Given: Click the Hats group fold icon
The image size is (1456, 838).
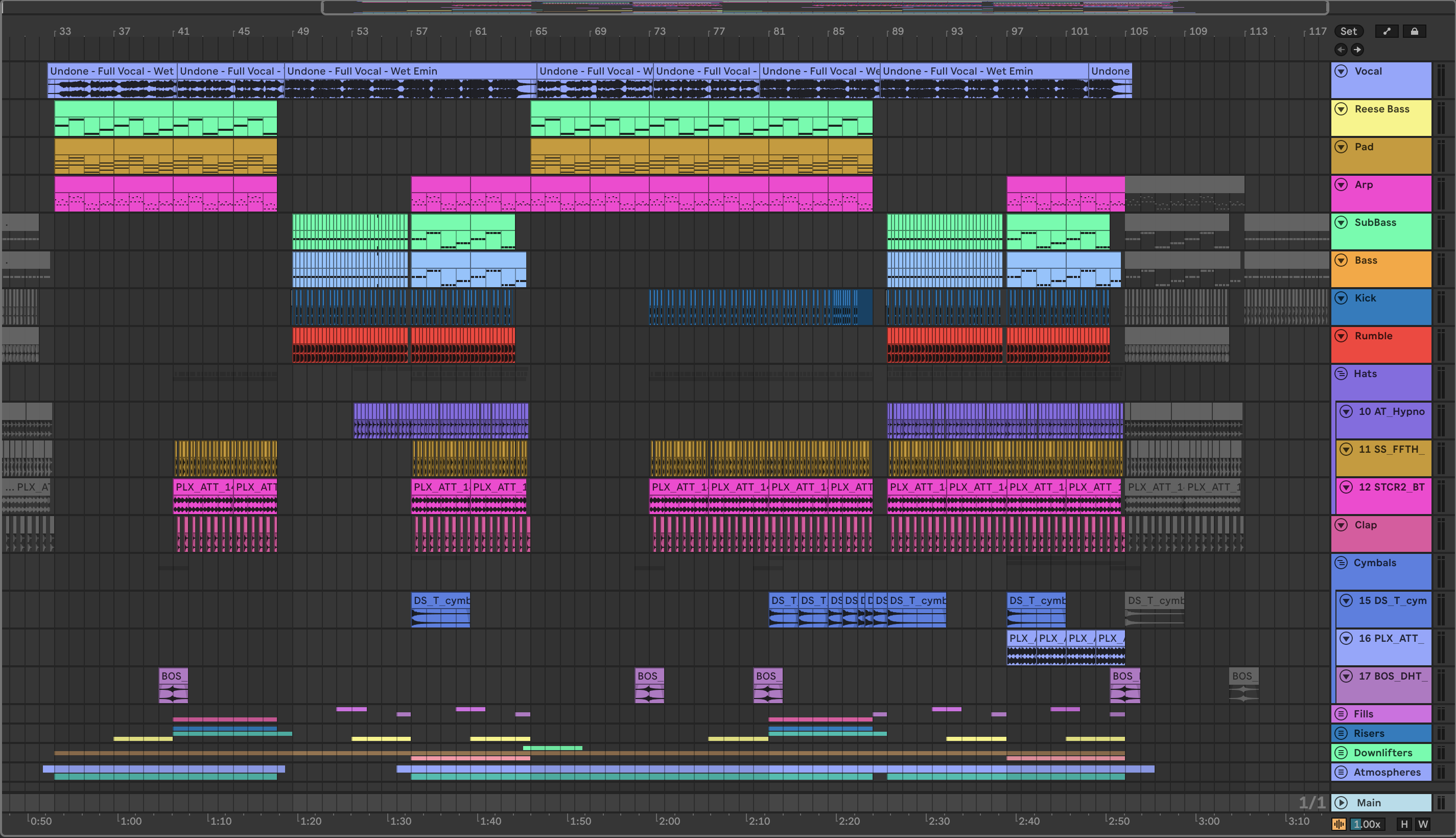Looking at the screenshot, I should click(x=1342, y=374).
